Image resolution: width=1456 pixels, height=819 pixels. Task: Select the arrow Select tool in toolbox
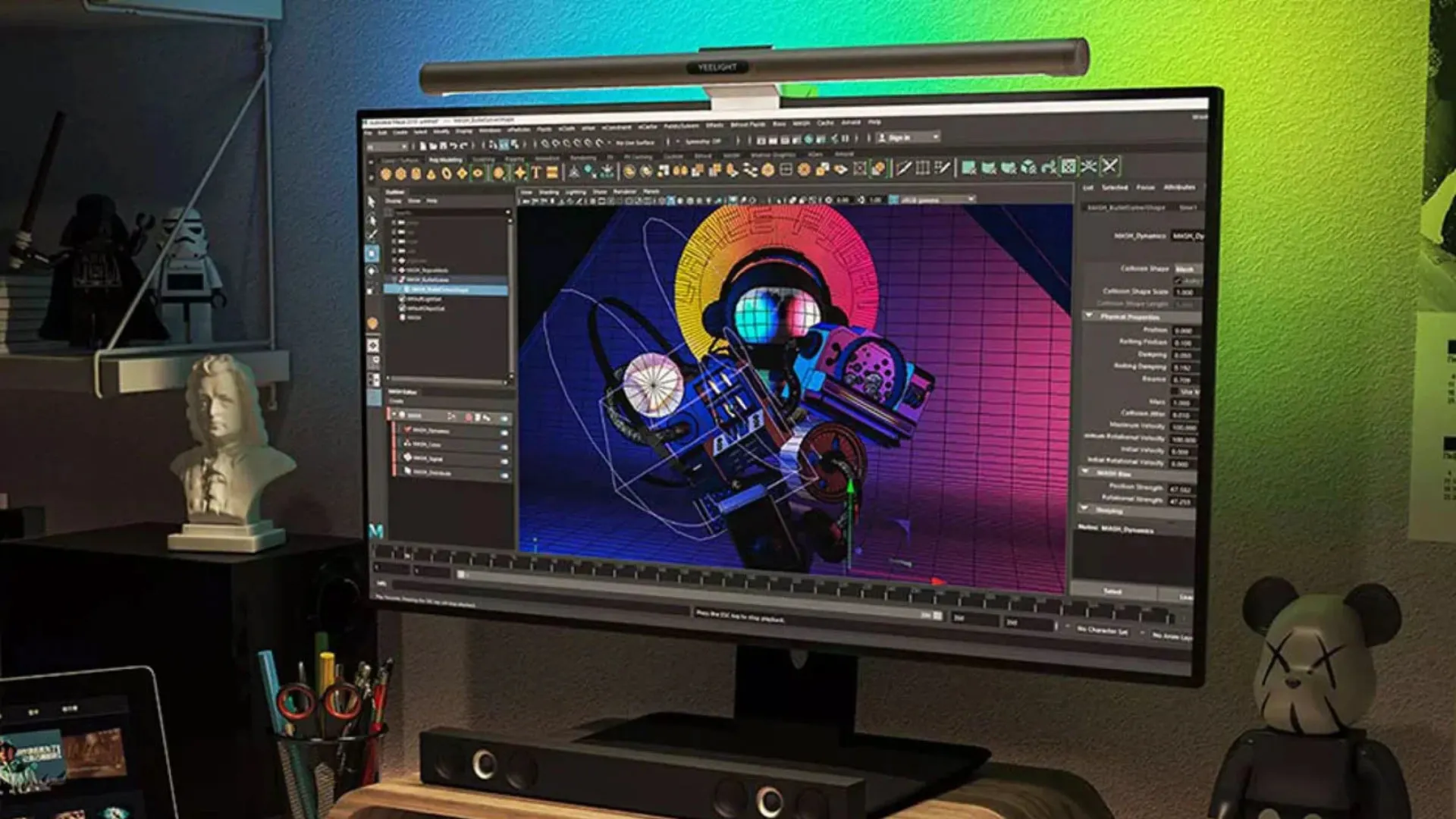[x=371, y=202]
